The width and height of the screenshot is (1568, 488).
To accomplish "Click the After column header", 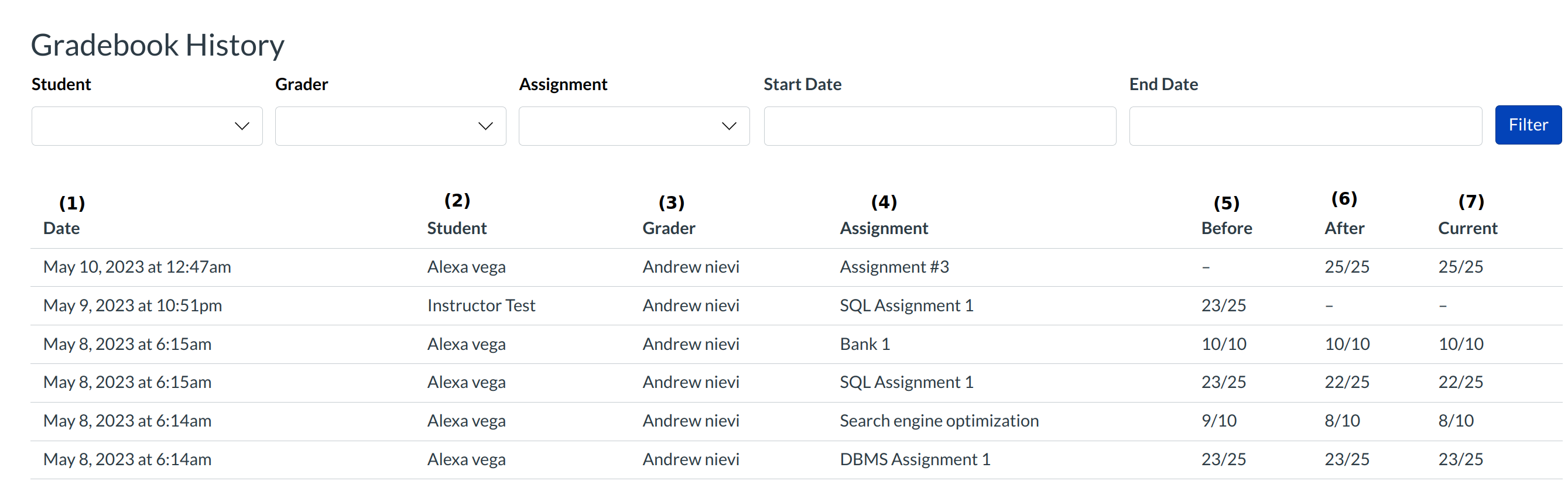I will point(1344,228).
